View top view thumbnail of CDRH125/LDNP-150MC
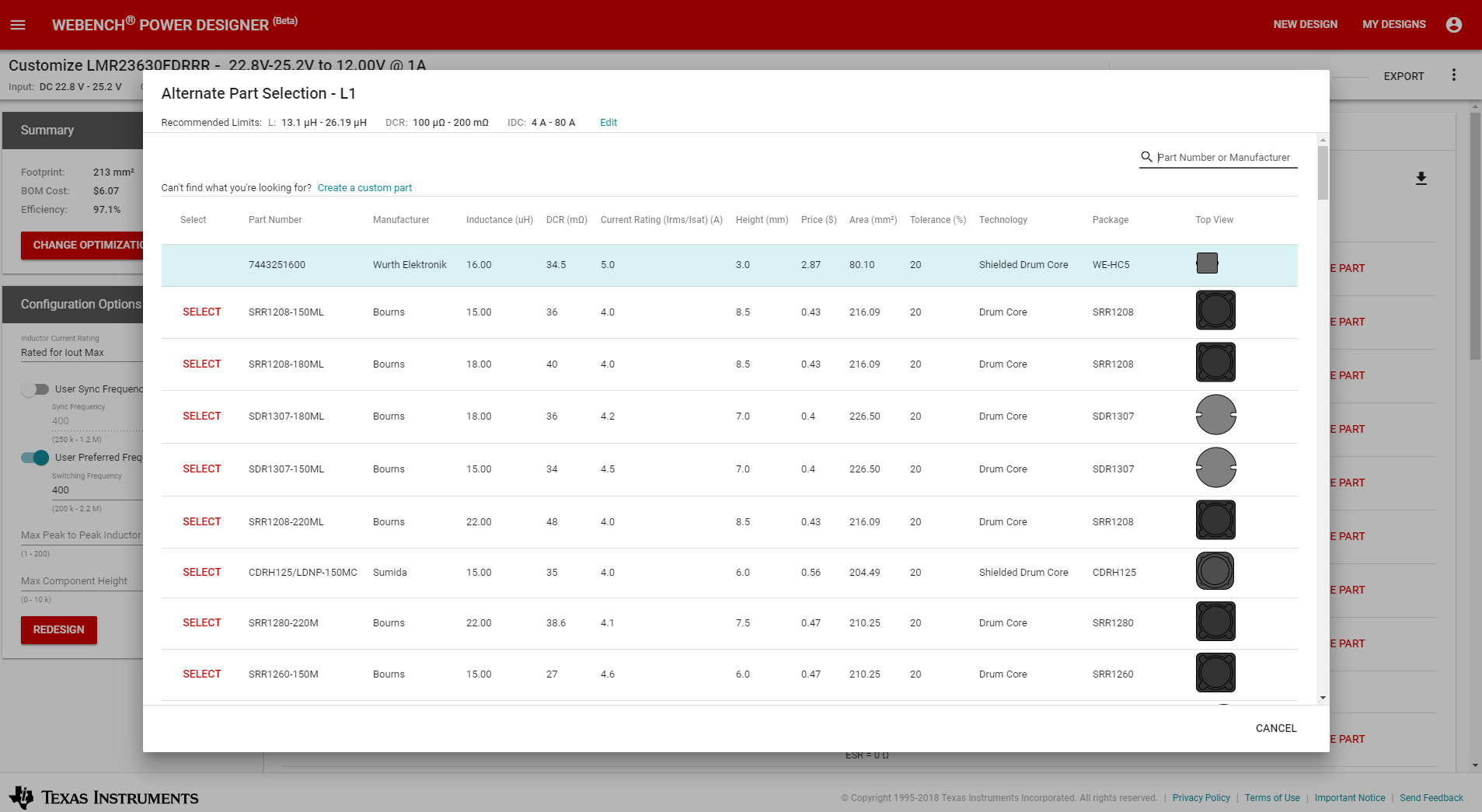Viewport: 1482px width, 812px height. pos(1215,571)
